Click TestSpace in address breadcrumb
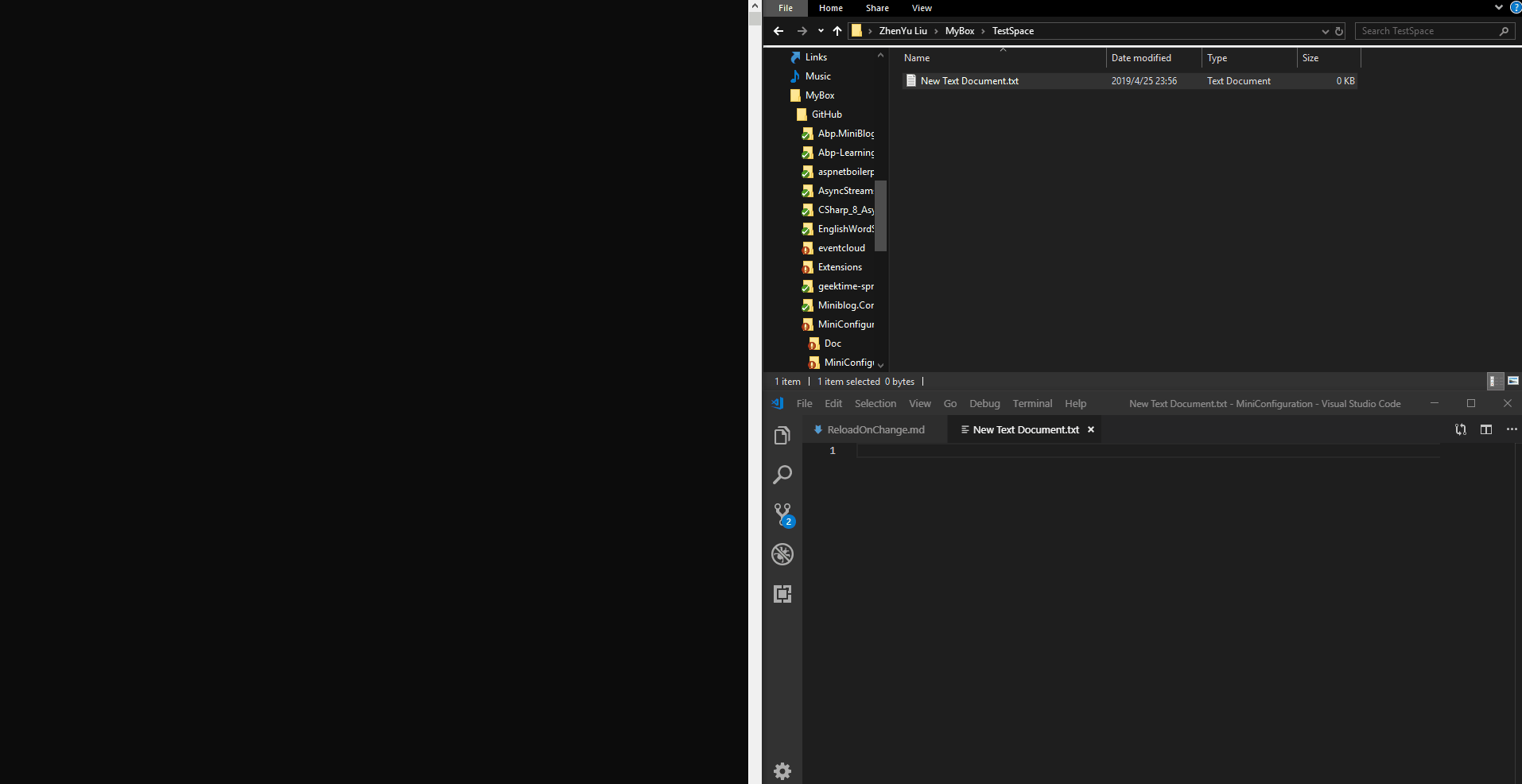Viewport: 1522px width, 784px height. coord(1012,31)
